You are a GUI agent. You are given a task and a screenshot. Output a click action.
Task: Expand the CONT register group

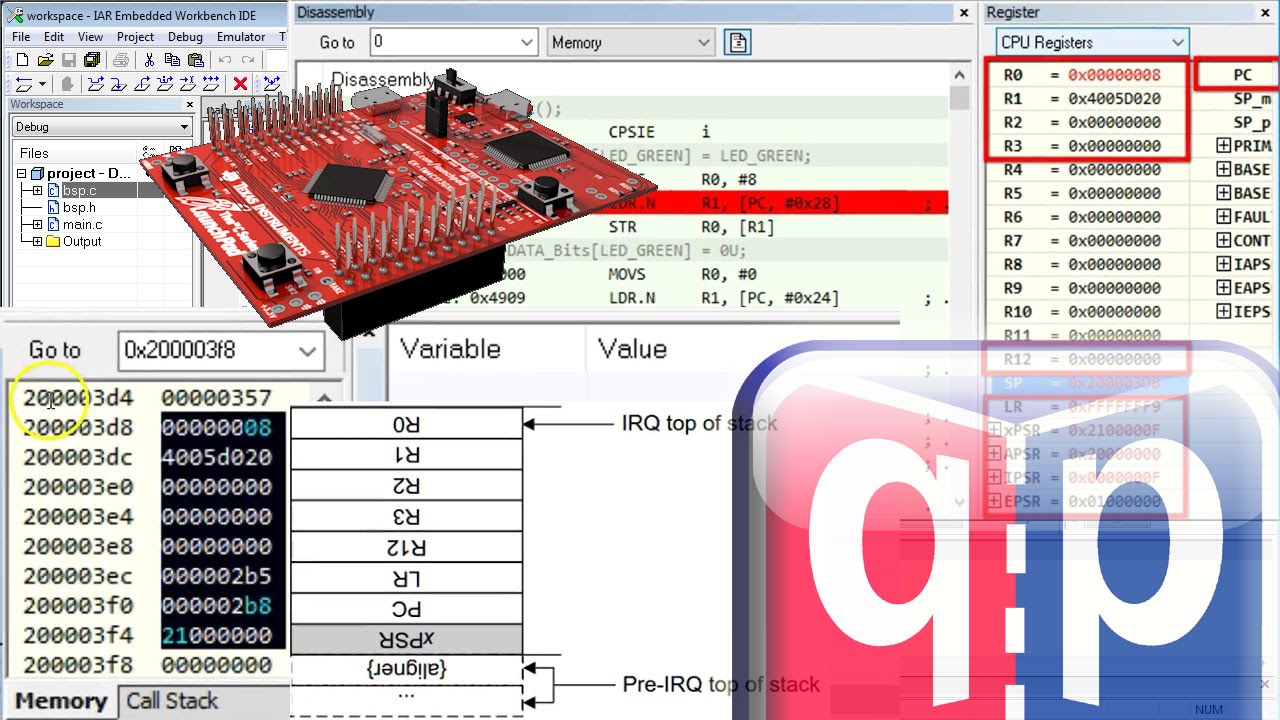point(1223,241)
